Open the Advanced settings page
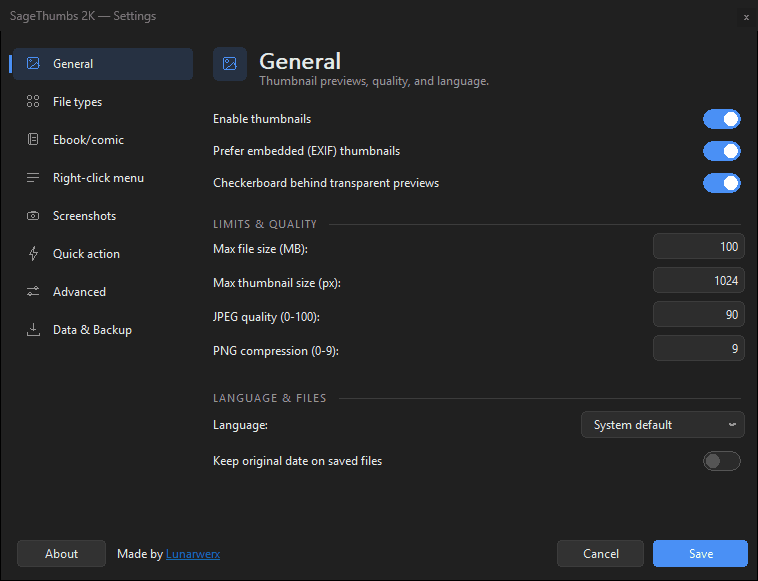 click(103, 291)
